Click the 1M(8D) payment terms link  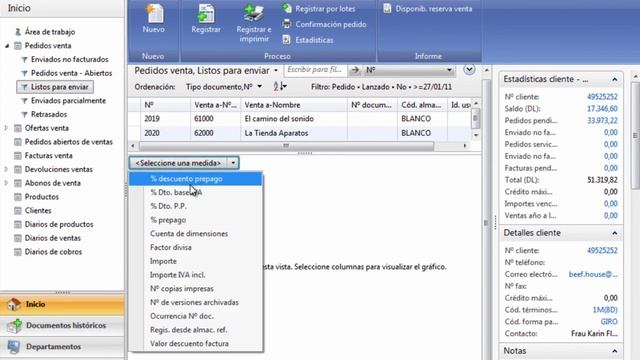click(605, 310)
